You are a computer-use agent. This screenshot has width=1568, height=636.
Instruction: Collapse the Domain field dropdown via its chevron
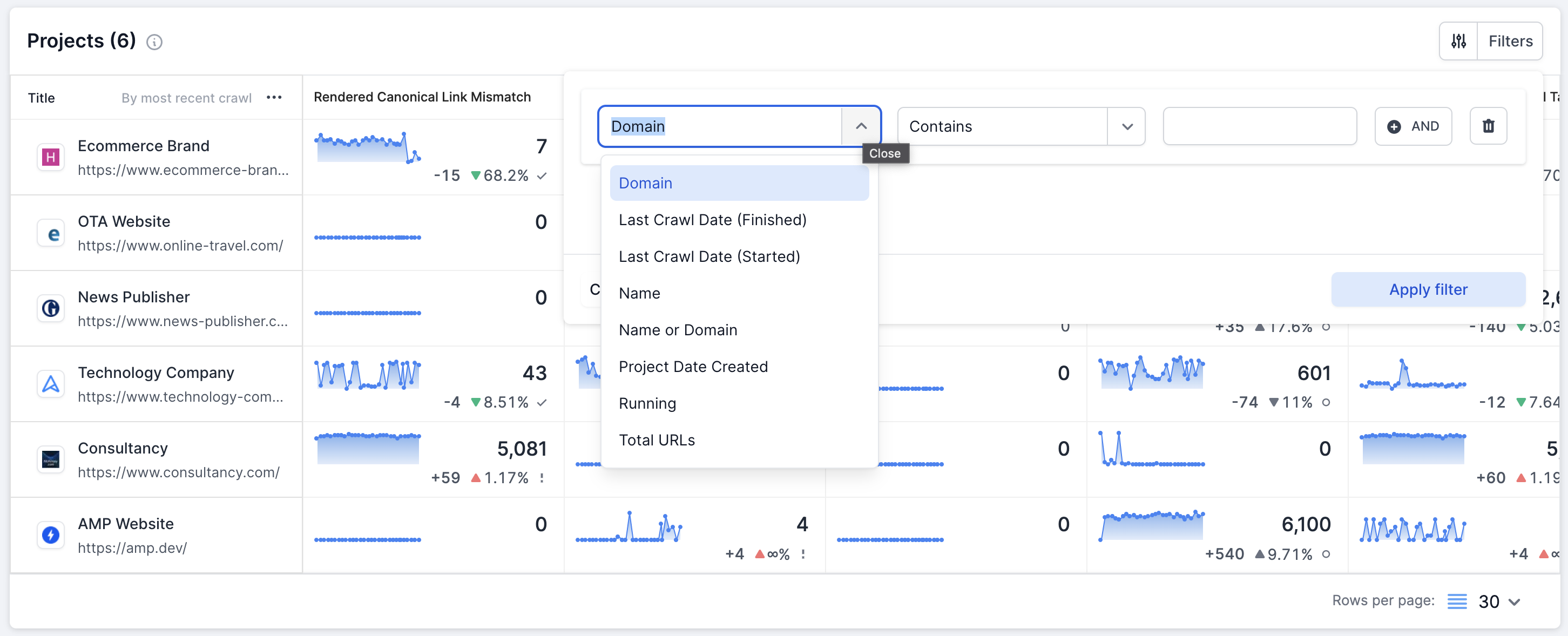[x=861, y=126]
